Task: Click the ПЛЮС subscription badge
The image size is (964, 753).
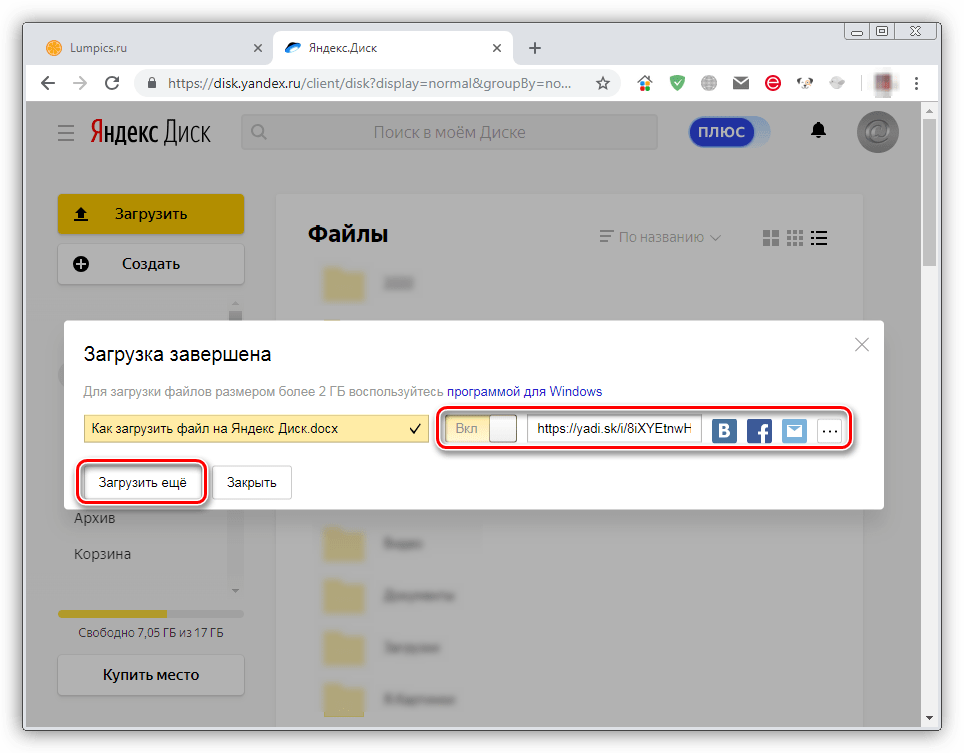Action: click(x=729, y=132)
